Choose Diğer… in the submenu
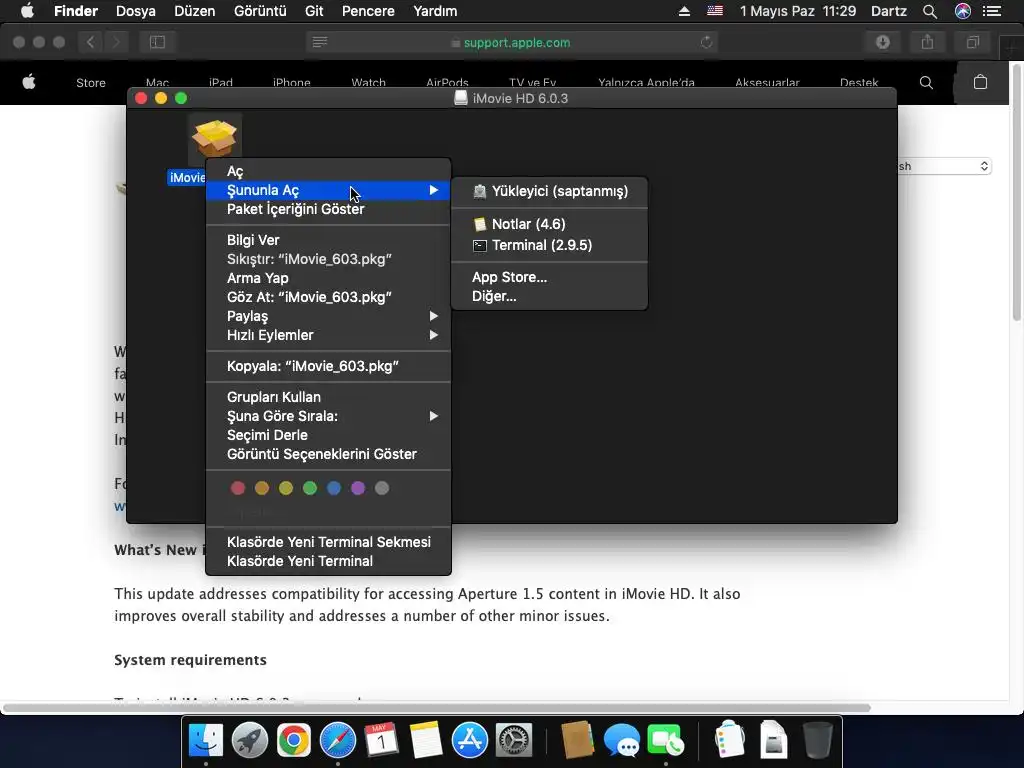 click(549, 296)
